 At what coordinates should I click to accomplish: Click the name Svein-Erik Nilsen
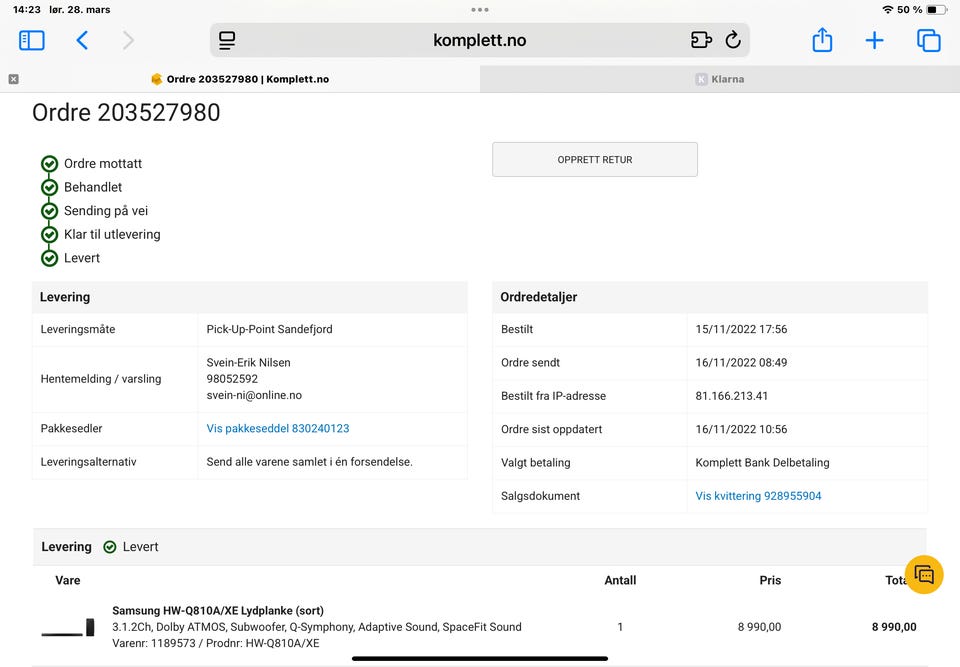249,363
